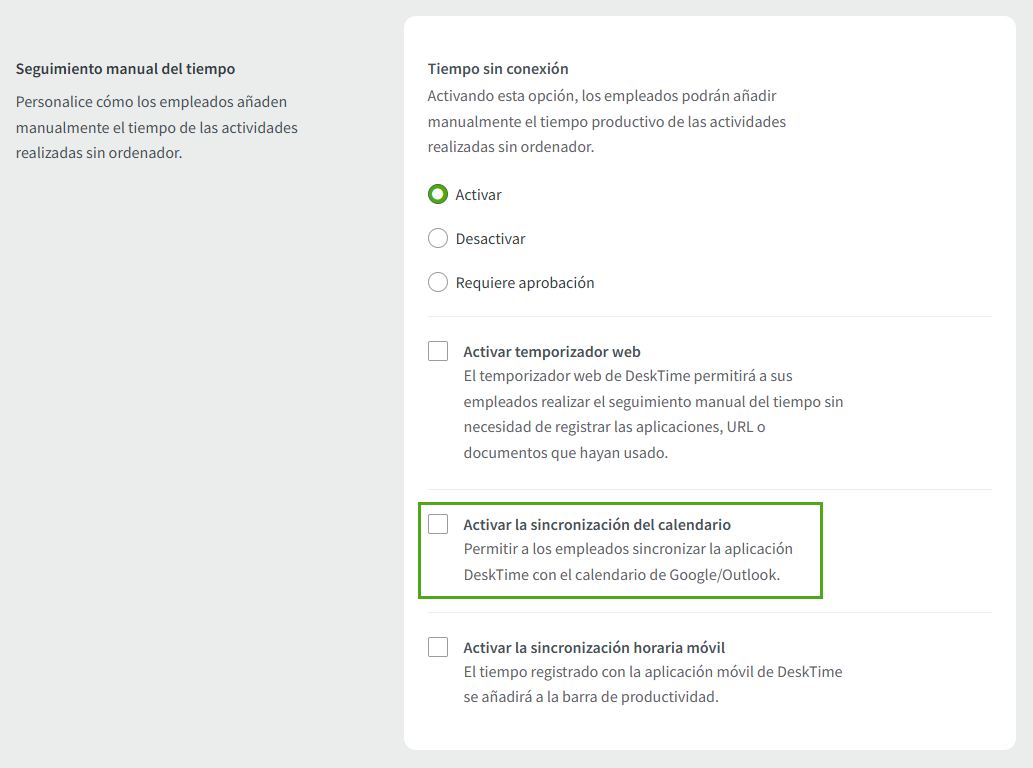
Task: Enable the "Activar temporizador web" checkbox
Action: click(x=437, y=351)
